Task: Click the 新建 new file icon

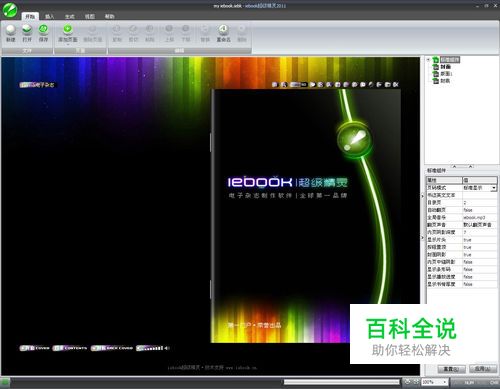Action: coord(11,29)
